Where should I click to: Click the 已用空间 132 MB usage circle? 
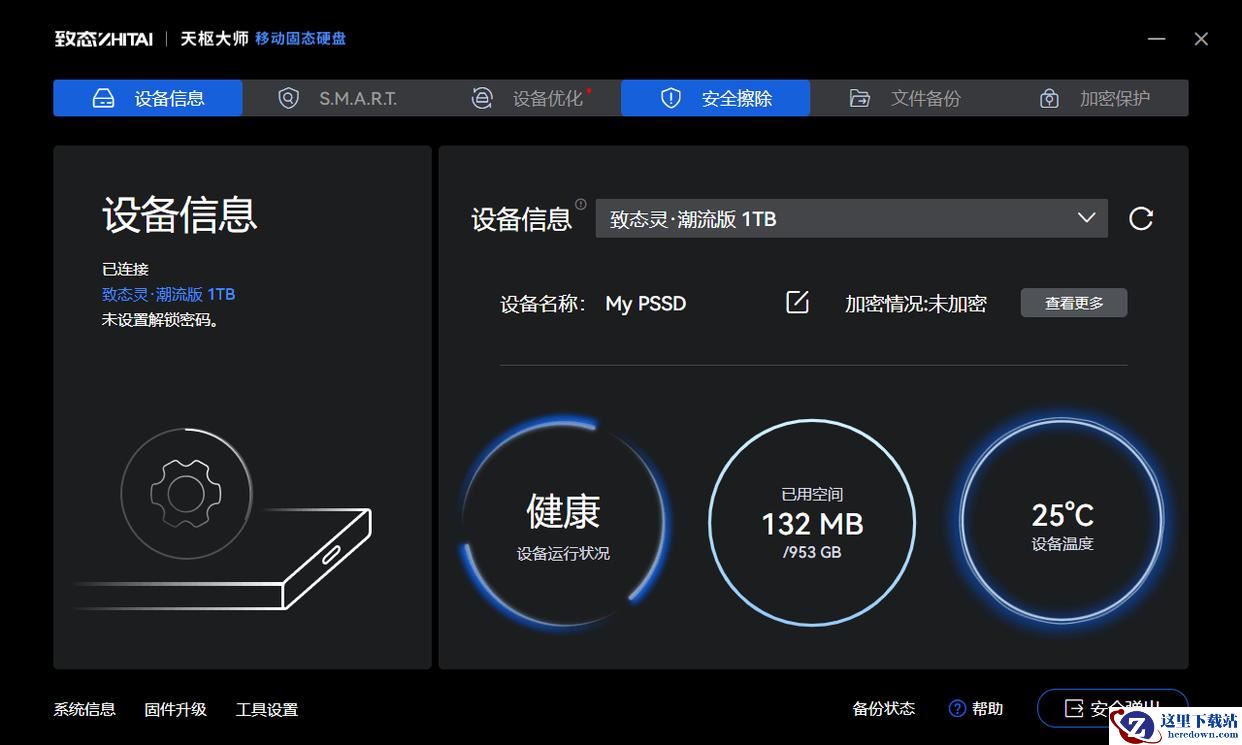pyautogui.click(x=811, y=522)
